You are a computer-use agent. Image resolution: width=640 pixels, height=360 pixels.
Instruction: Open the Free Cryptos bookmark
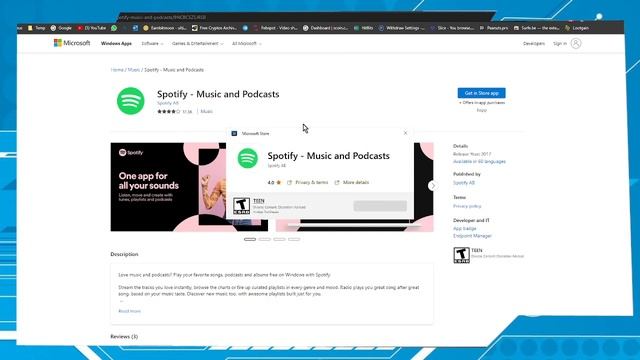coord(214,28)
